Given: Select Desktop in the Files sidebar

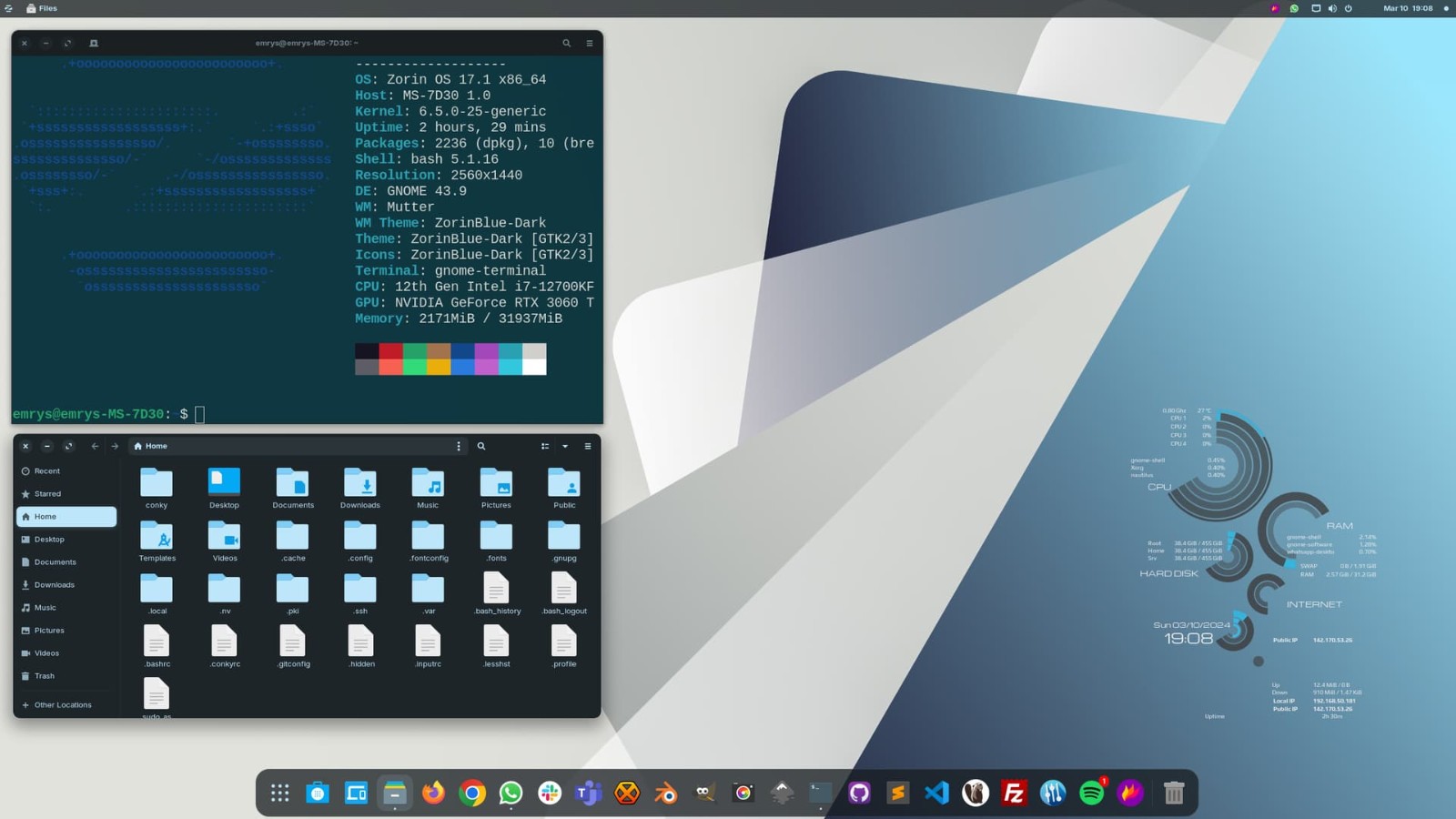Looking at the screenshot, I should tap(66, 540).
